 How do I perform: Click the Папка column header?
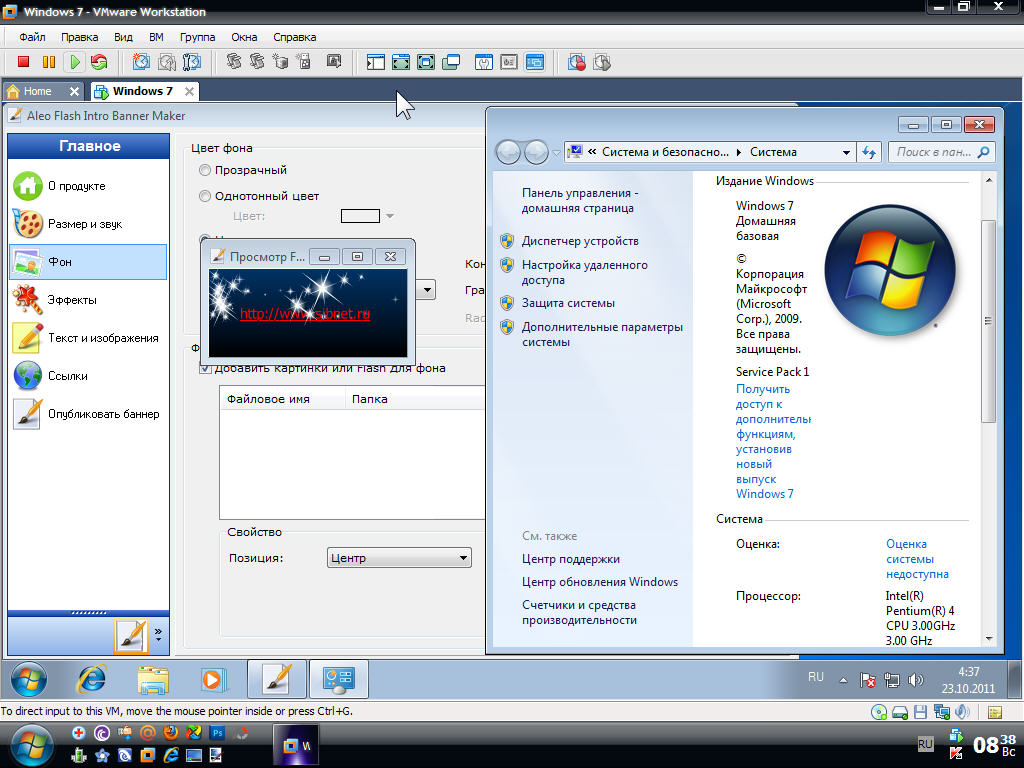pyautogui.click(x=415, y=399)
